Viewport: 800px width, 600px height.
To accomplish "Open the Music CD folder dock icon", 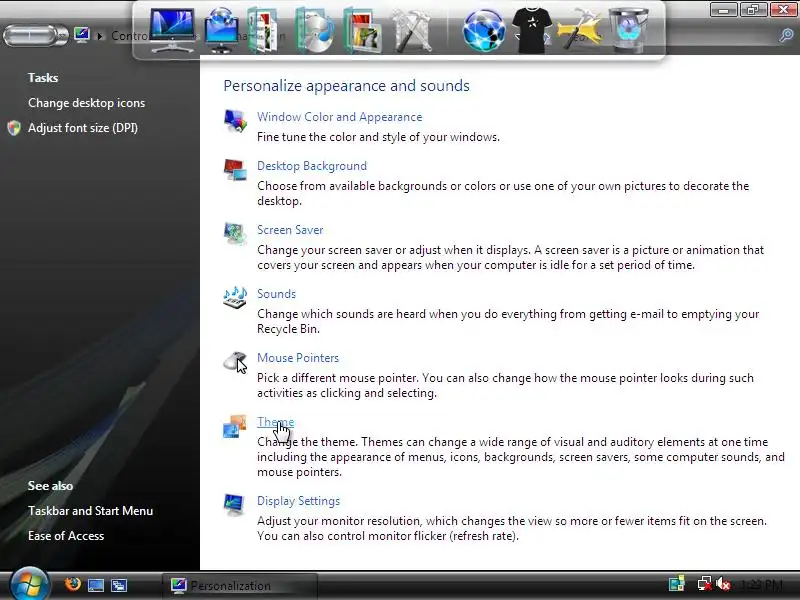I will [314, 31].
